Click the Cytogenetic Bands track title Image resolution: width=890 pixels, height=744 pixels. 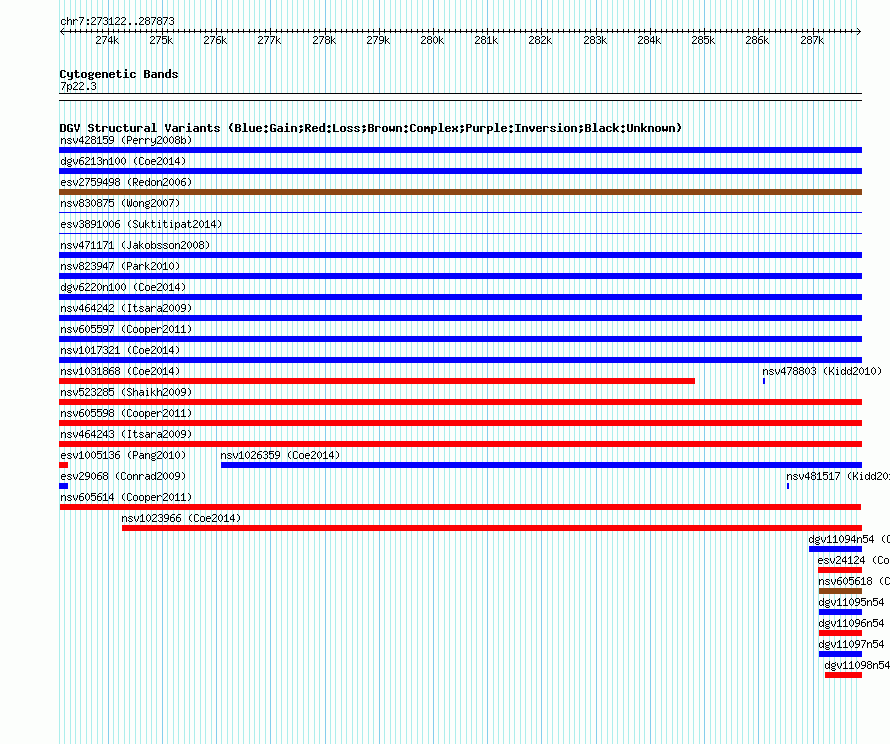tap(119, 74)
